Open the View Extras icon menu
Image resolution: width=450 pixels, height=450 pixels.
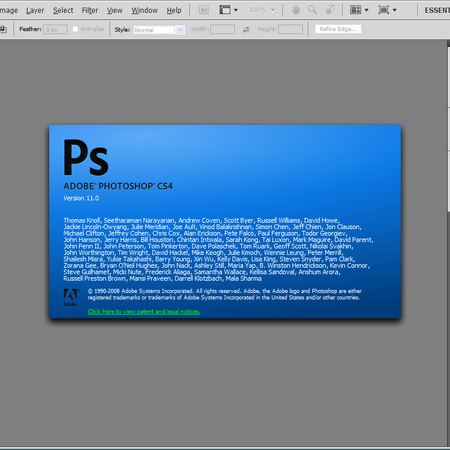225,10
